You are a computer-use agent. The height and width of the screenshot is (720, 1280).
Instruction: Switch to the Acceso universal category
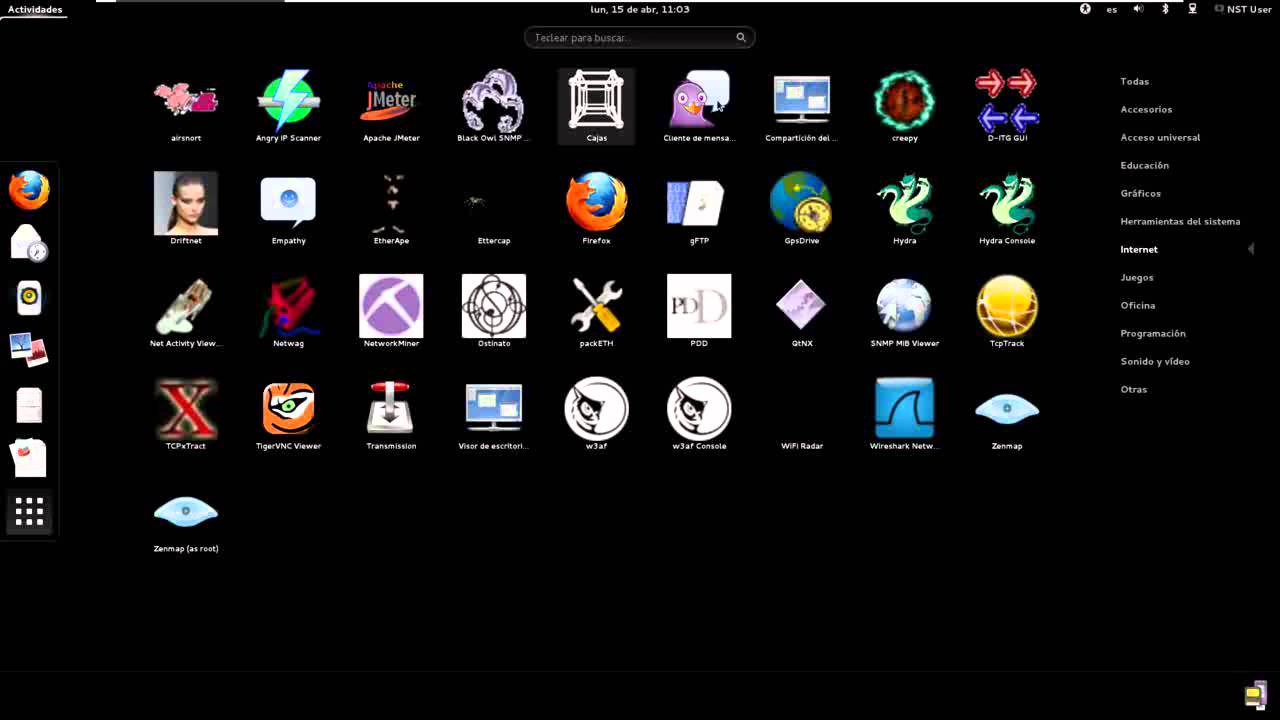(x=1160, y=137)
